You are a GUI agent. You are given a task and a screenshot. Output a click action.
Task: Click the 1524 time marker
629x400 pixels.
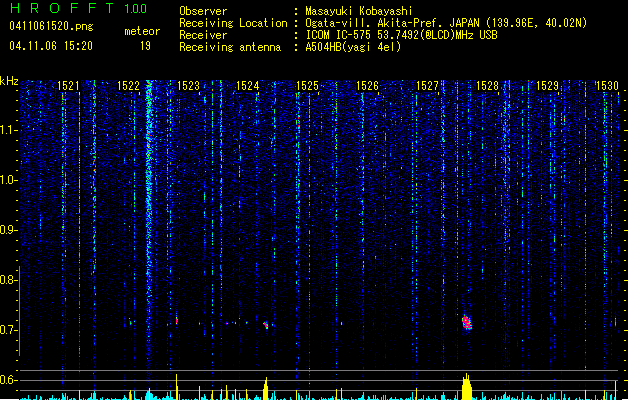(248, 86)
